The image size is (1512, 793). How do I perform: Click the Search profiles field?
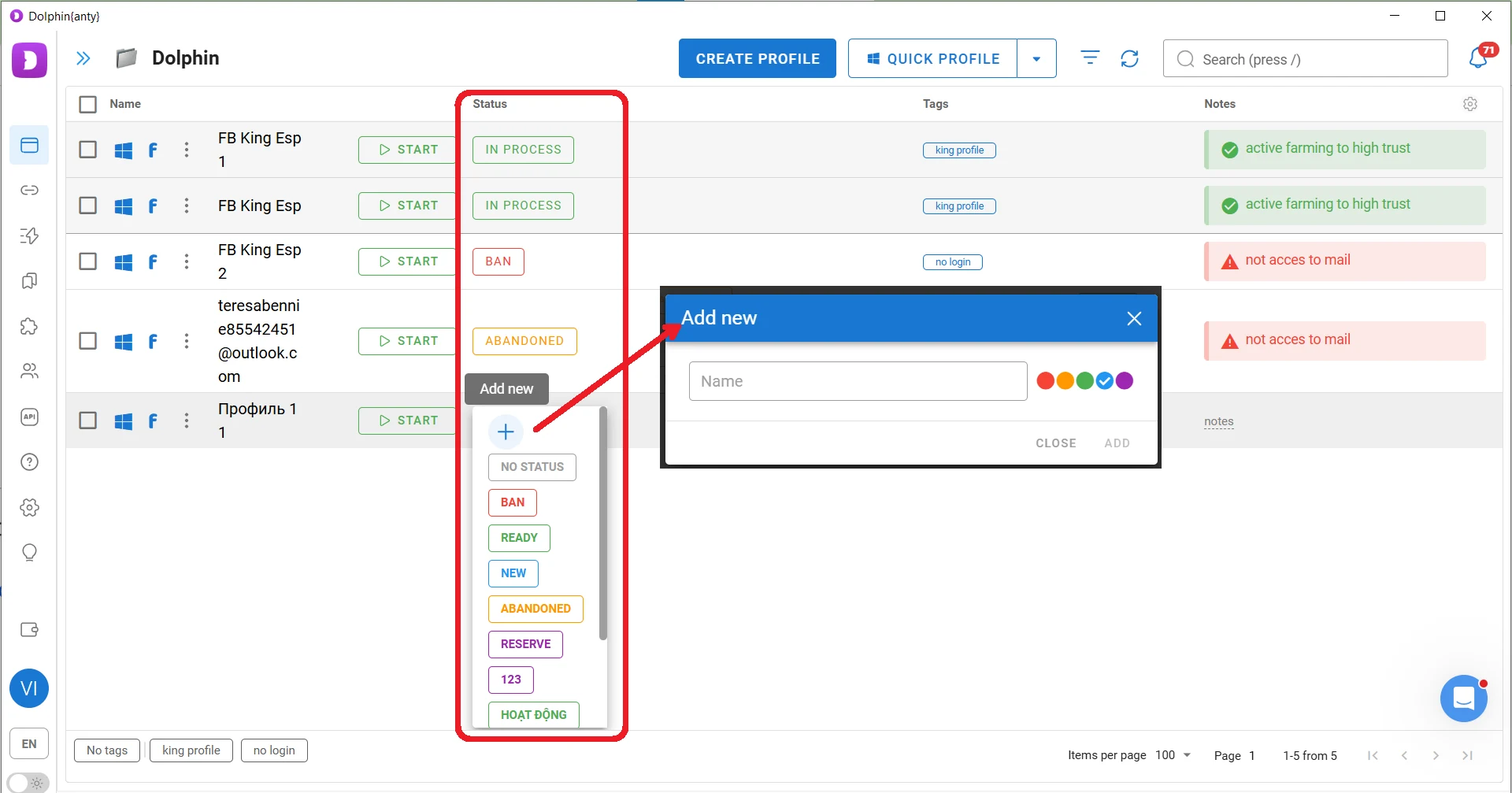pyautogui.click(x=1305, y=58)
